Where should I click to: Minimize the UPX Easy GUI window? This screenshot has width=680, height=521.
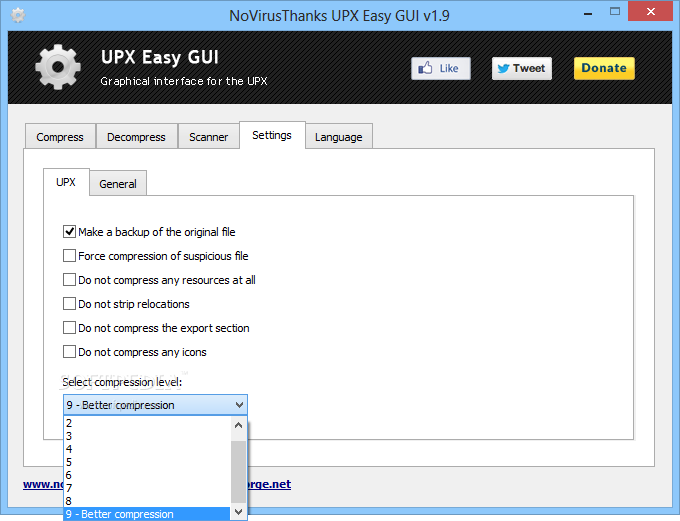(x=588, y=13)
